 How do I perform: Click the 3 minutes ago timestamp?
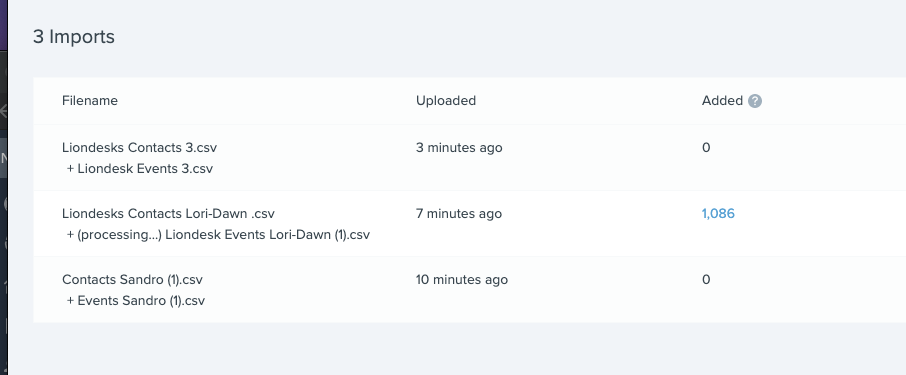(x=459, y=147)
